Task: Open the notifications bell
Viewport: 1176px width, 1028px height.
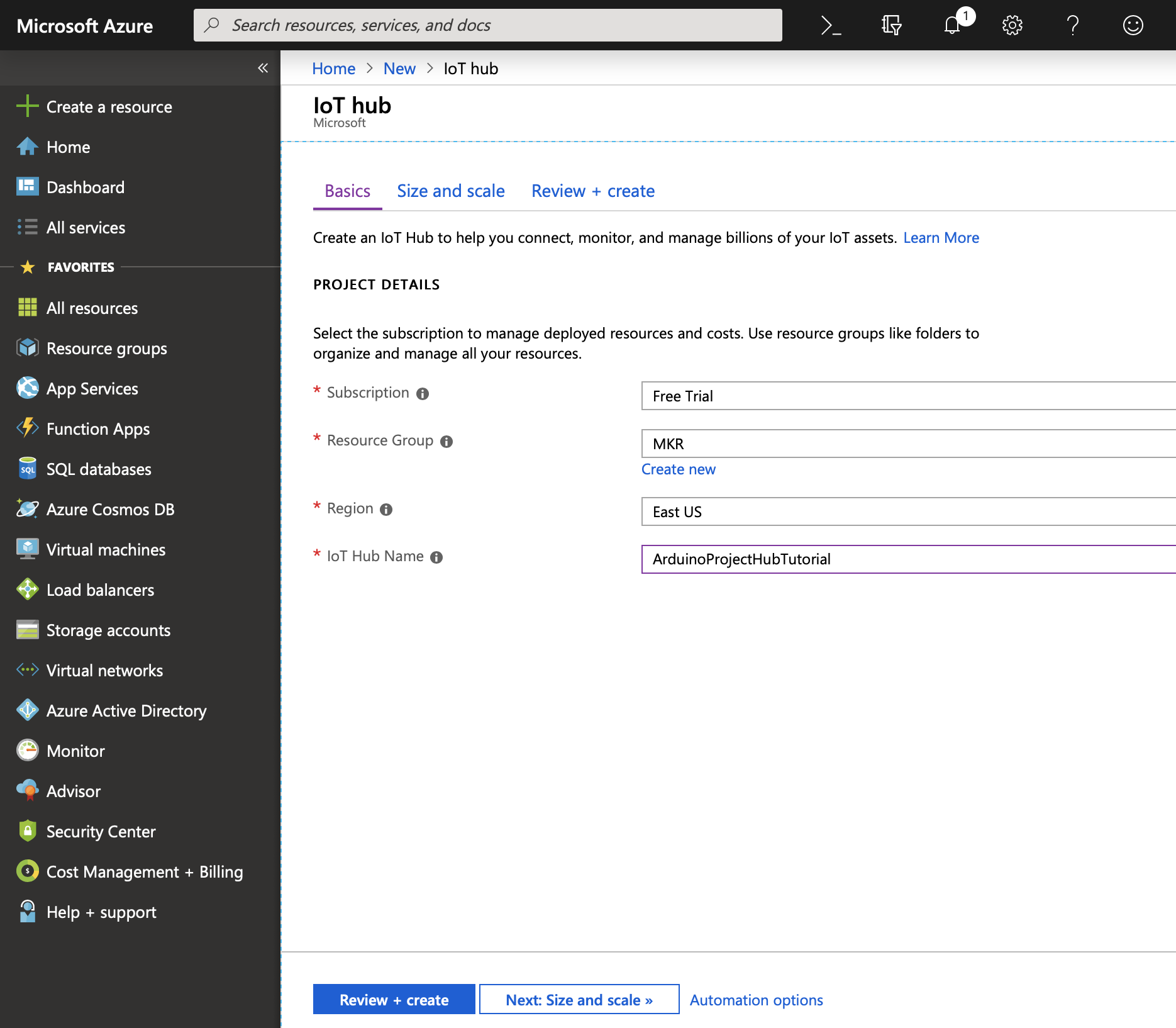Action: (952, 25)
